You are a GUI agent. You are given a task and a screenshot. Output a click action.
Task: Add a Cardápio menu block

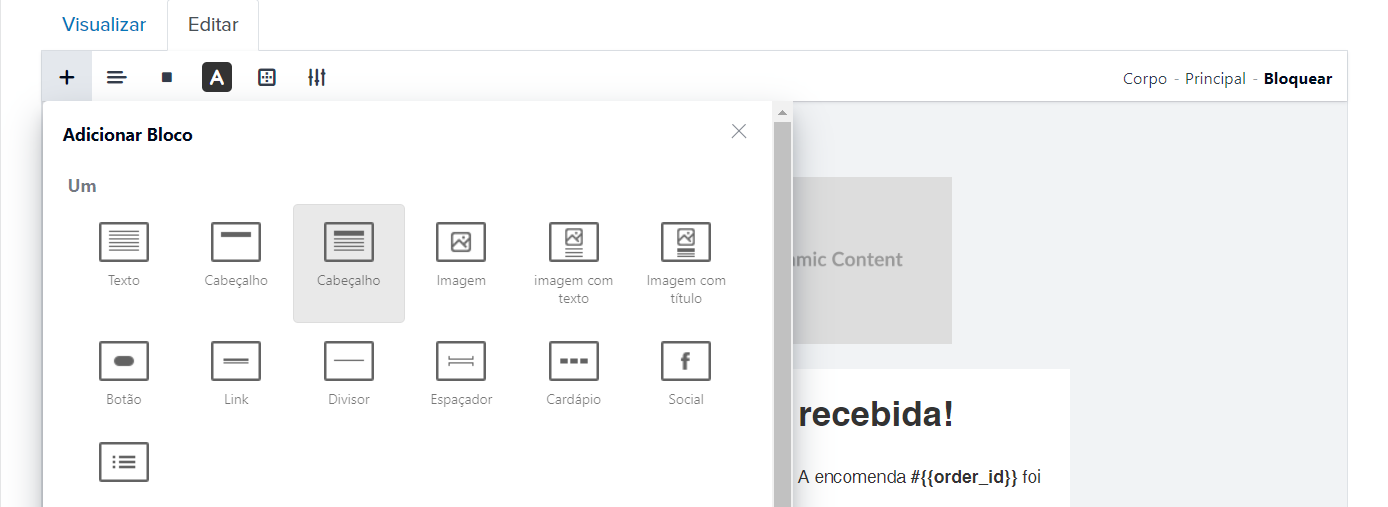tap(574, 373)
